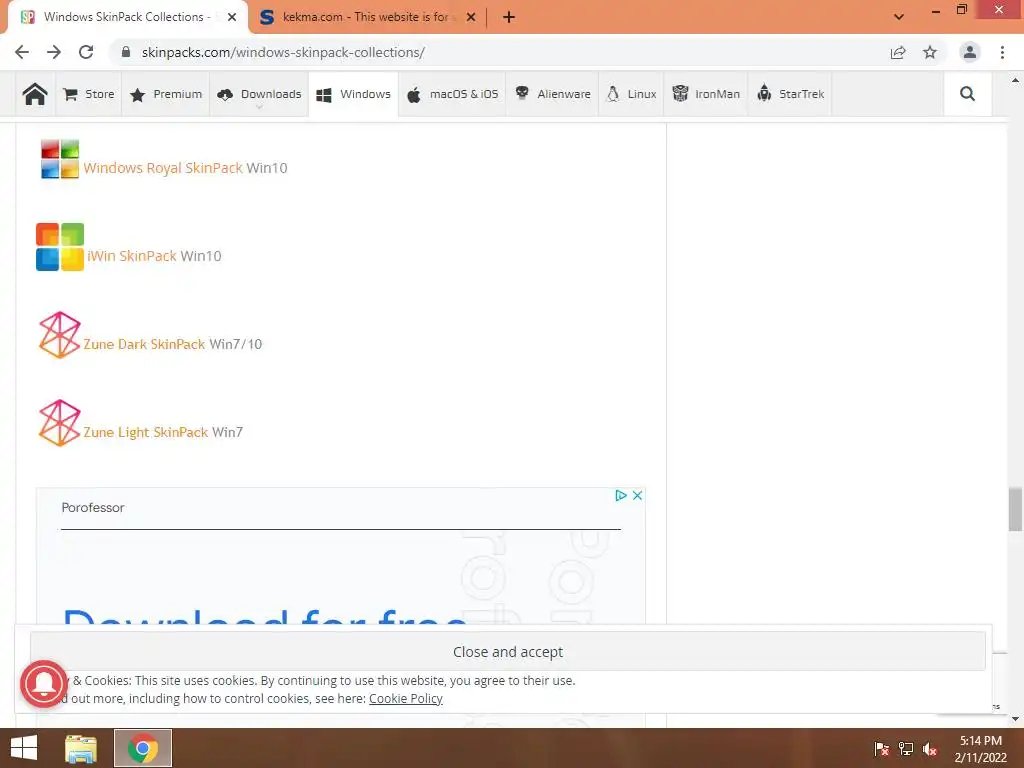The image size is (1024, 768).
Task: Click scrollbar up arrow
Action: pos(1015,80)
